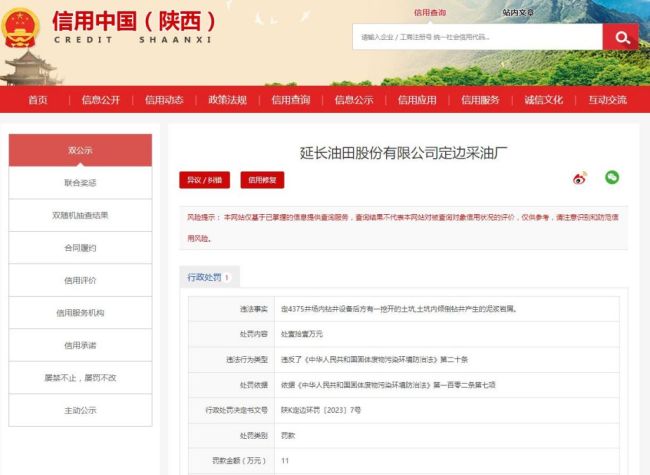The width and height of the screenshot is (650, 475).
Task: Open 信用服务 navigation item
Action: tap(480, 100)
